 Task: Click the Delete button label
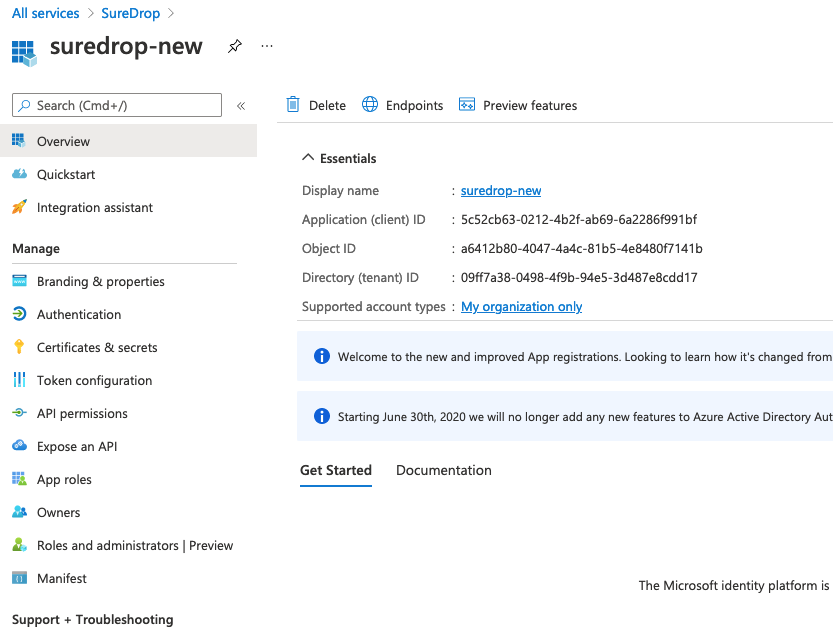327,105
